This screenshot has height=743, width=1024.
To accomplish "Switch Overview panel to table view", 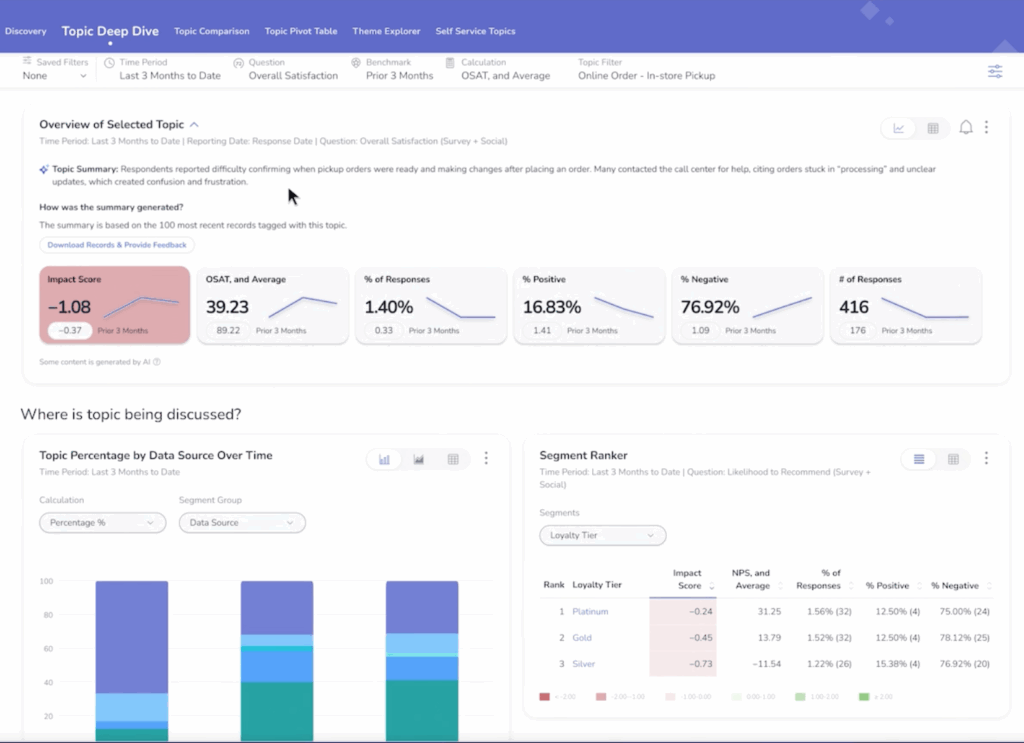I will coord(932,128).
